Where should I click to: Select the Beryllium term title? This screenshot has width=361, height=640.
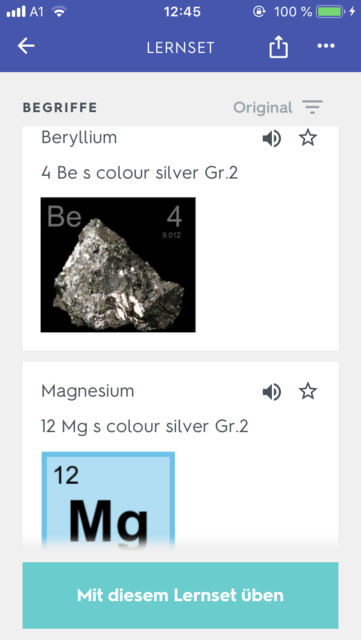click(x=79, y=138)
